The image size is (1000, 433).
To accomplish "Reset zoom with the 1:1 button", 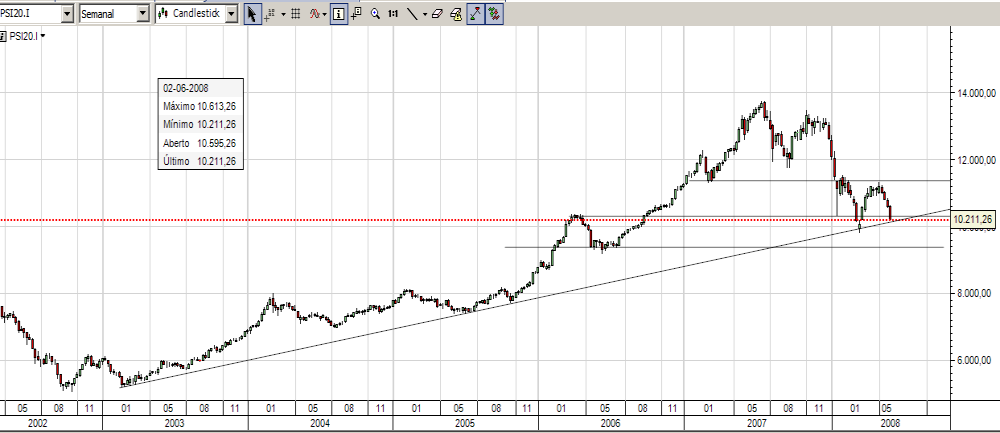I will tap(393, 13).
